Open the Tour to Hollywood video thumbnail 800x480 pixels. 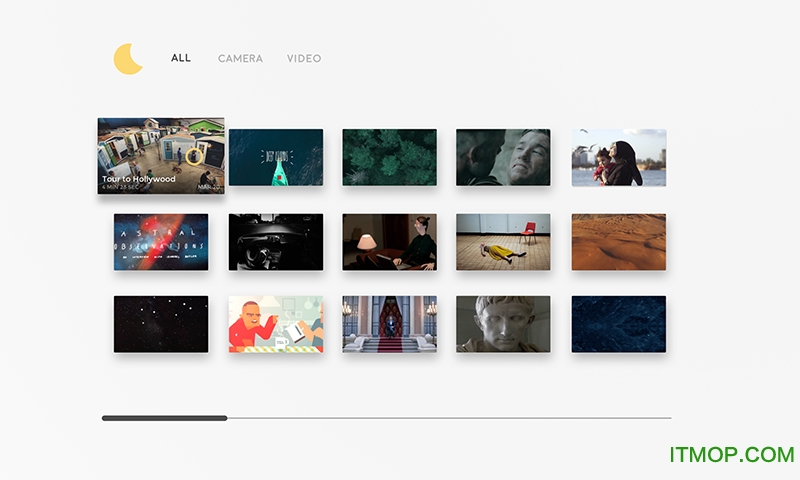coord(160,155)
